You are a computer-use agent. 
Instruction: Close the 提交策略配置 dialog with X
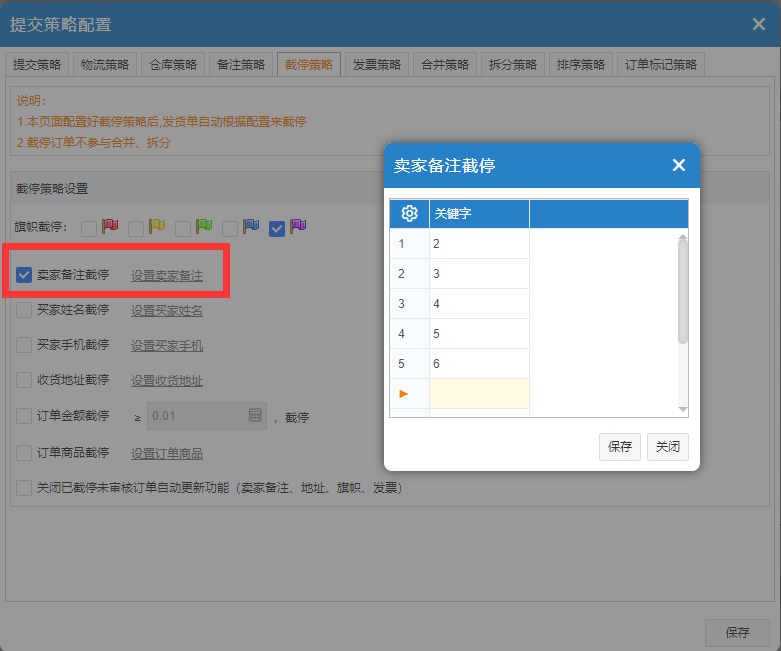[x=758, y=24]
